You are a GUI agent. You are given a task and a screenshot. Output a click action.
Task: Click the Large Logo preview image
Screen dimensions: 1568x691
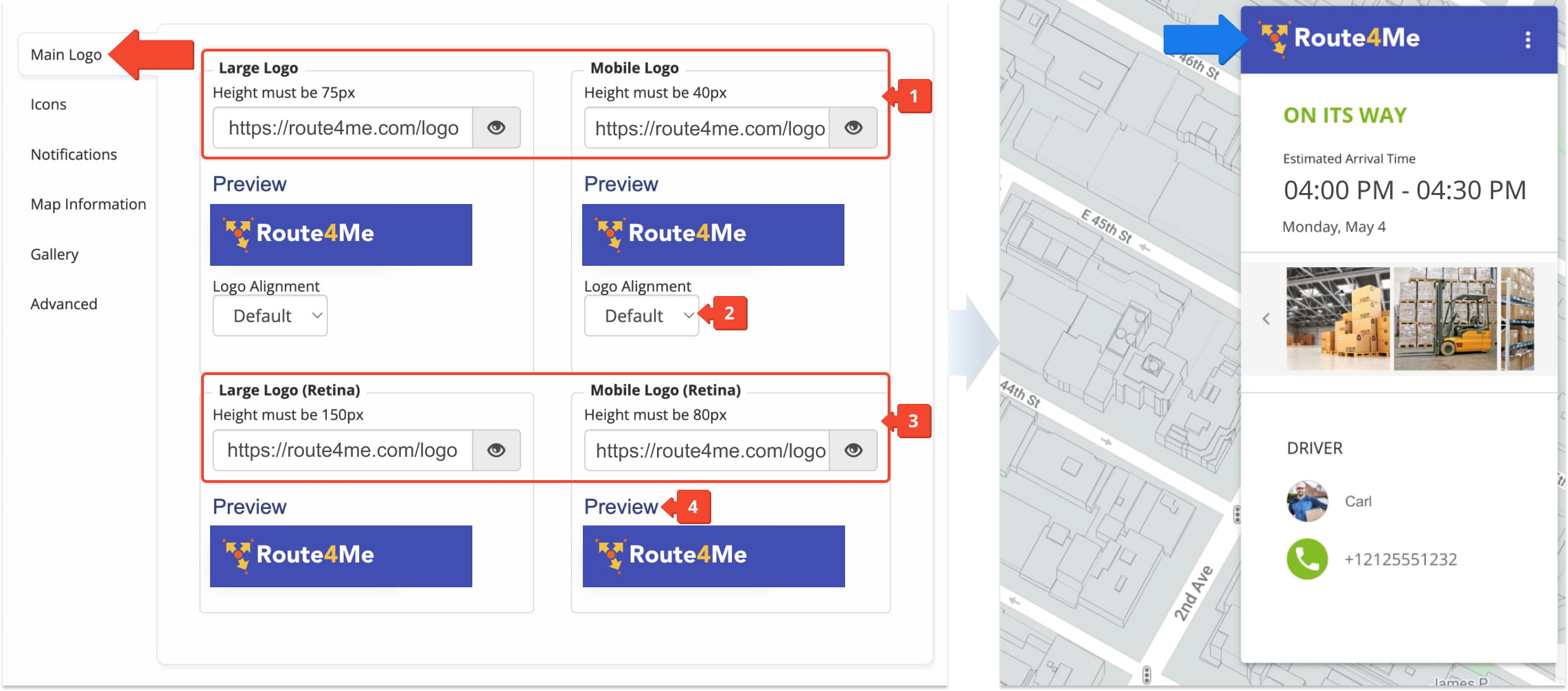pos(341,234)
